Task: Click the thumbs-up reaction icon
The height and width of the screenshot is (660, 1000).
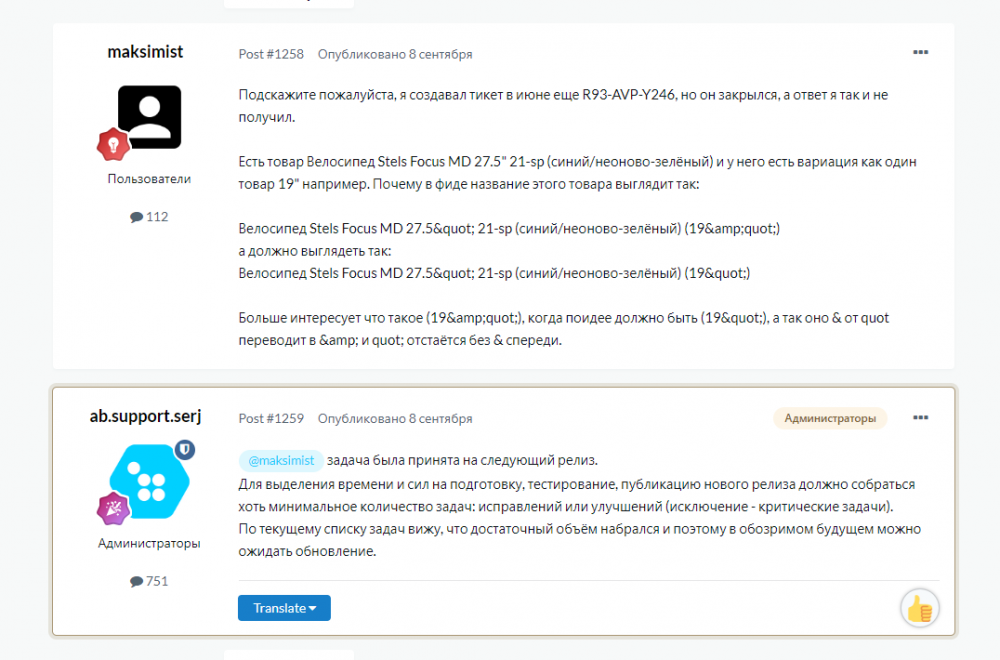Action: click(918, 607)
